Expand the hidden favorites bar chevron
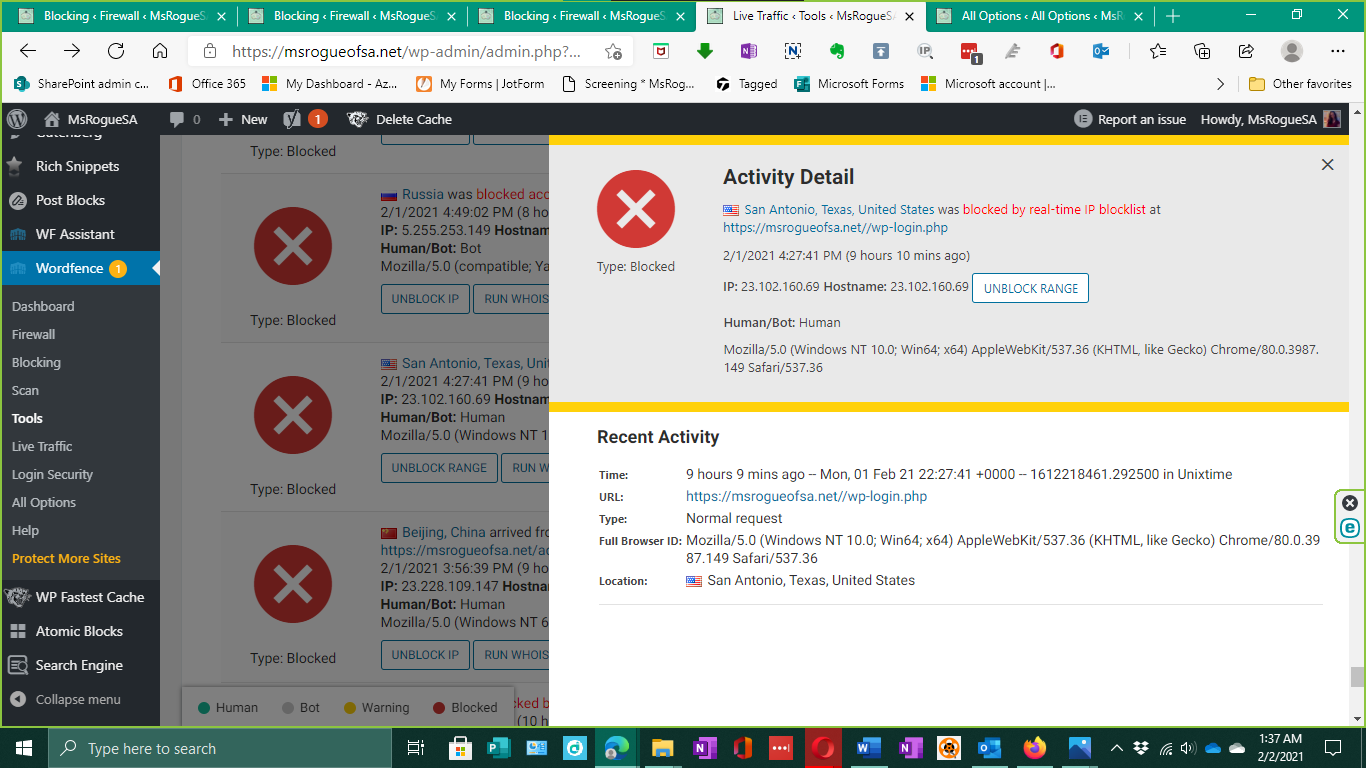Screen dimensions: 1366x768 tap(1220, 84)
